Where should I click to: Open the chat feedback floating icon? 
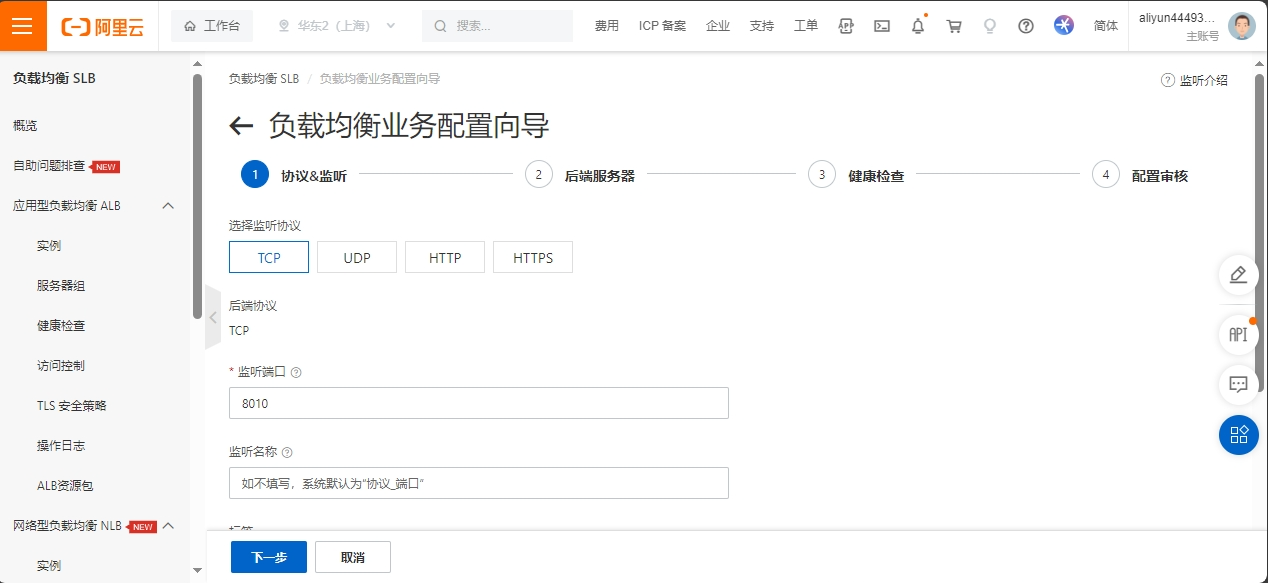point(1239,384)
